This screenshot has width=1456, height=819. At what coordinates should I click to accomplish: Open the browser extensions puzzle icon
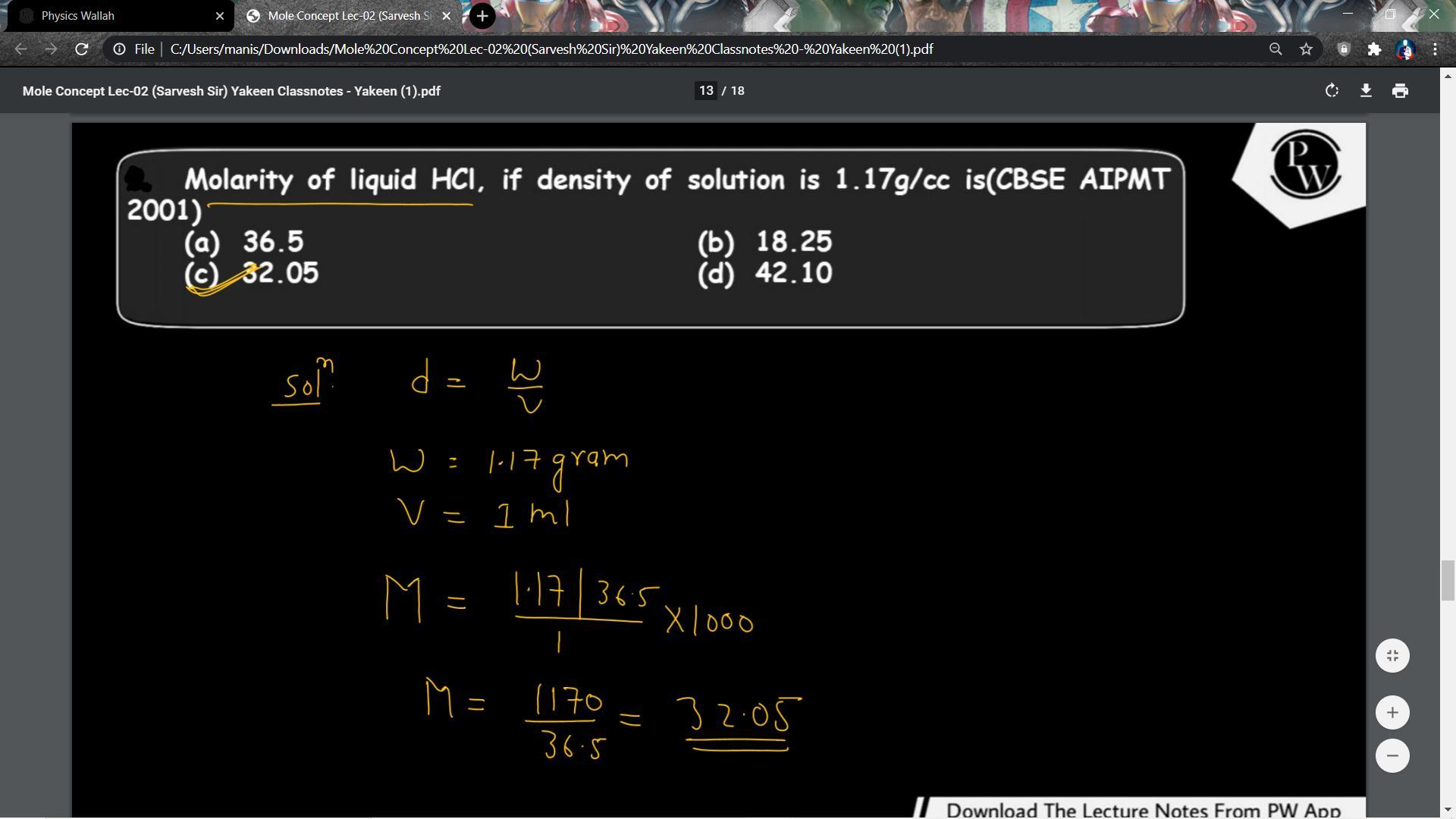coord(1374,49)
